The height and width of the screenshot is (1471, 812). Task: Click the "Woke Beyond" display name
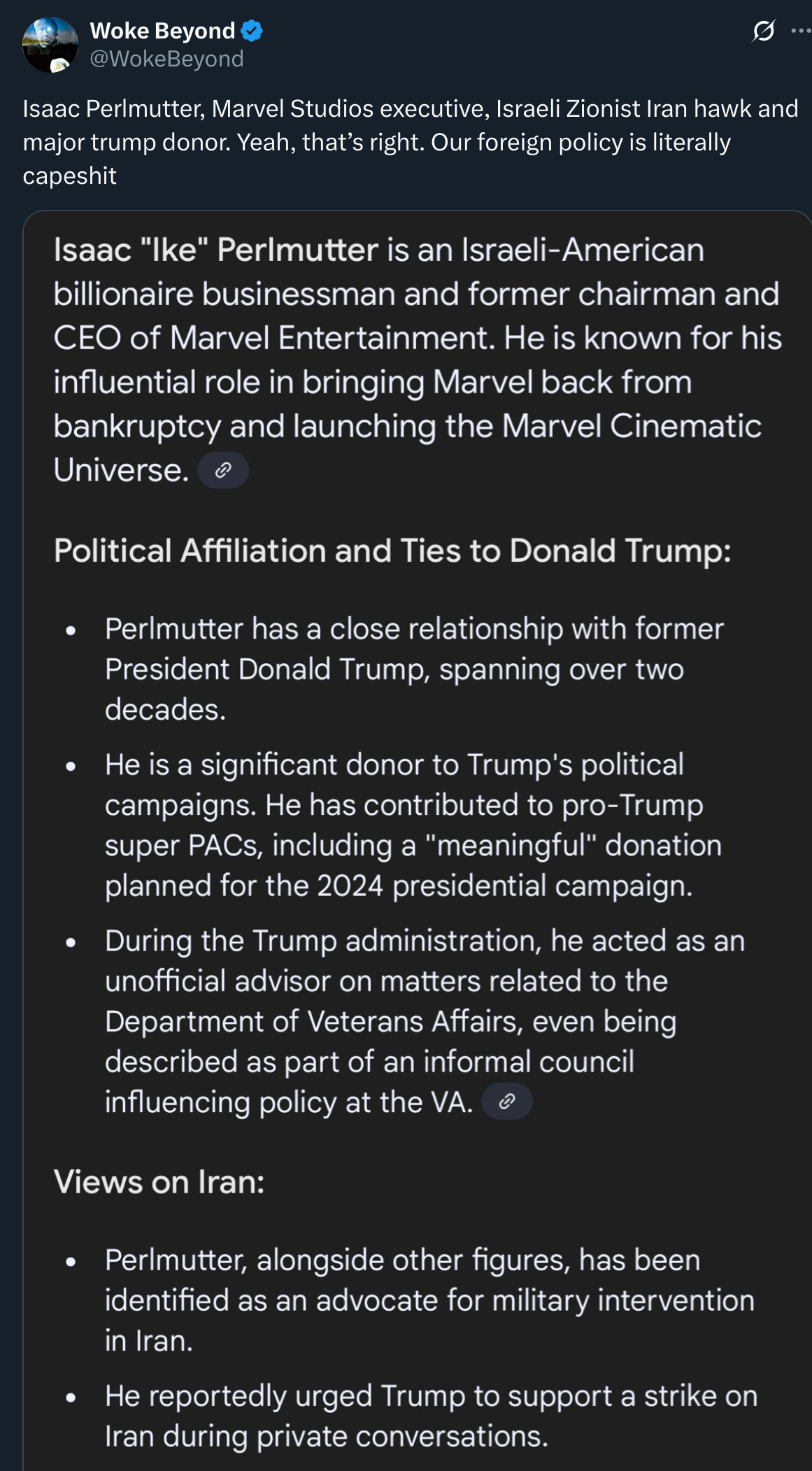point(162,31)
